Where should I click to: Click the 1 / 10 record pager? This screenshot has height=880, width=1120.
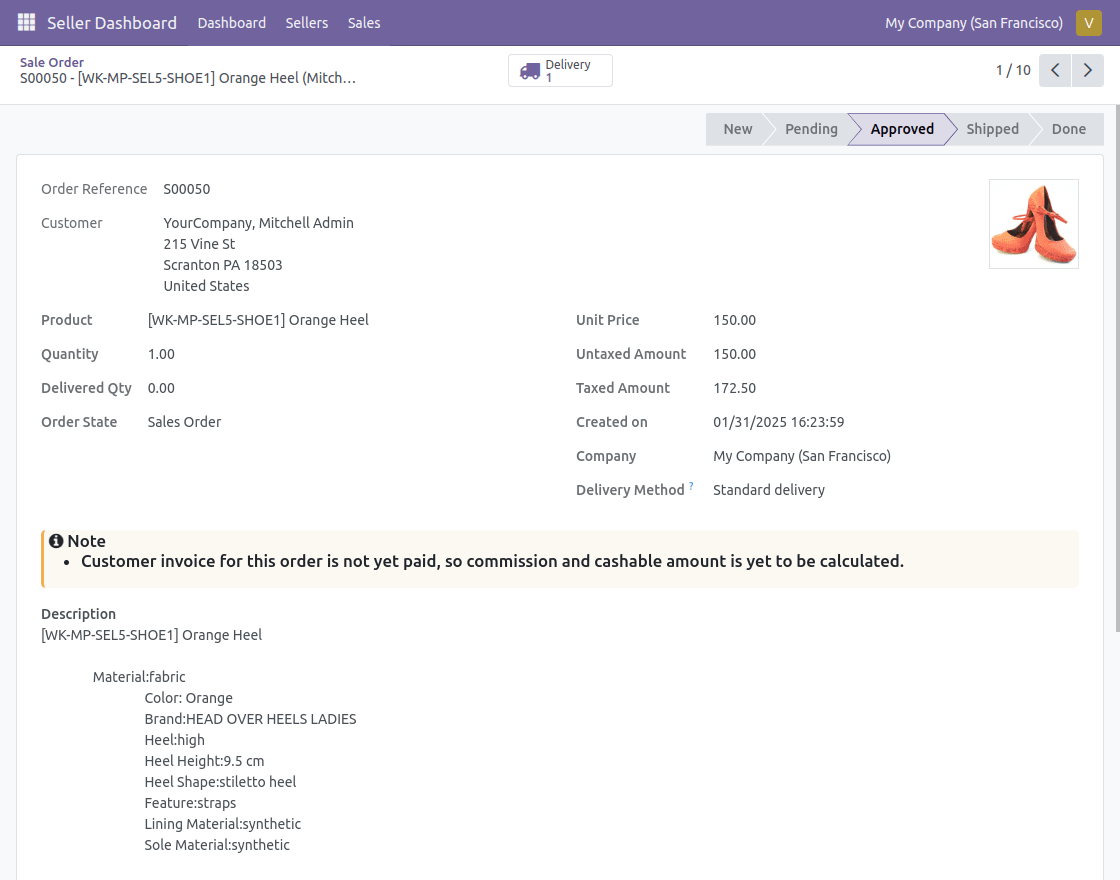click(x=1013, y=70)
